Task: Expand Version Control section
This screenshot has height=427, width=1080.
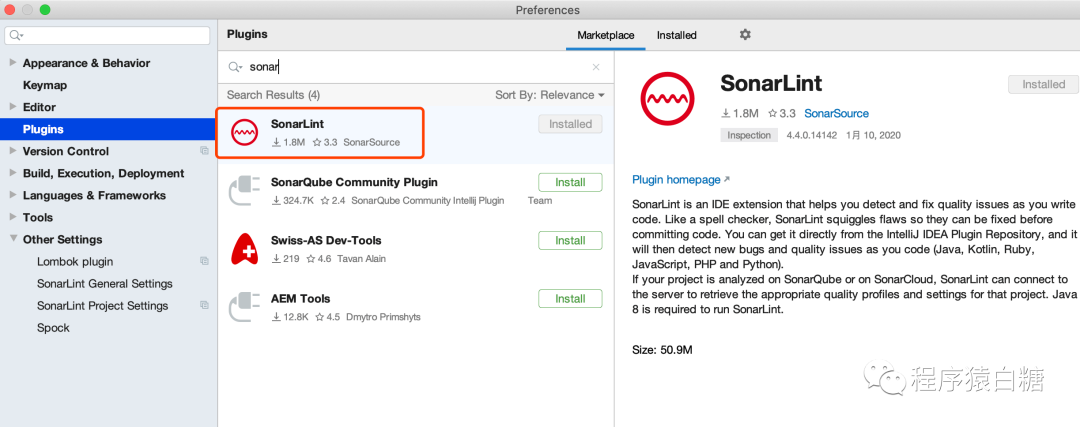Action: pos(13,151)
